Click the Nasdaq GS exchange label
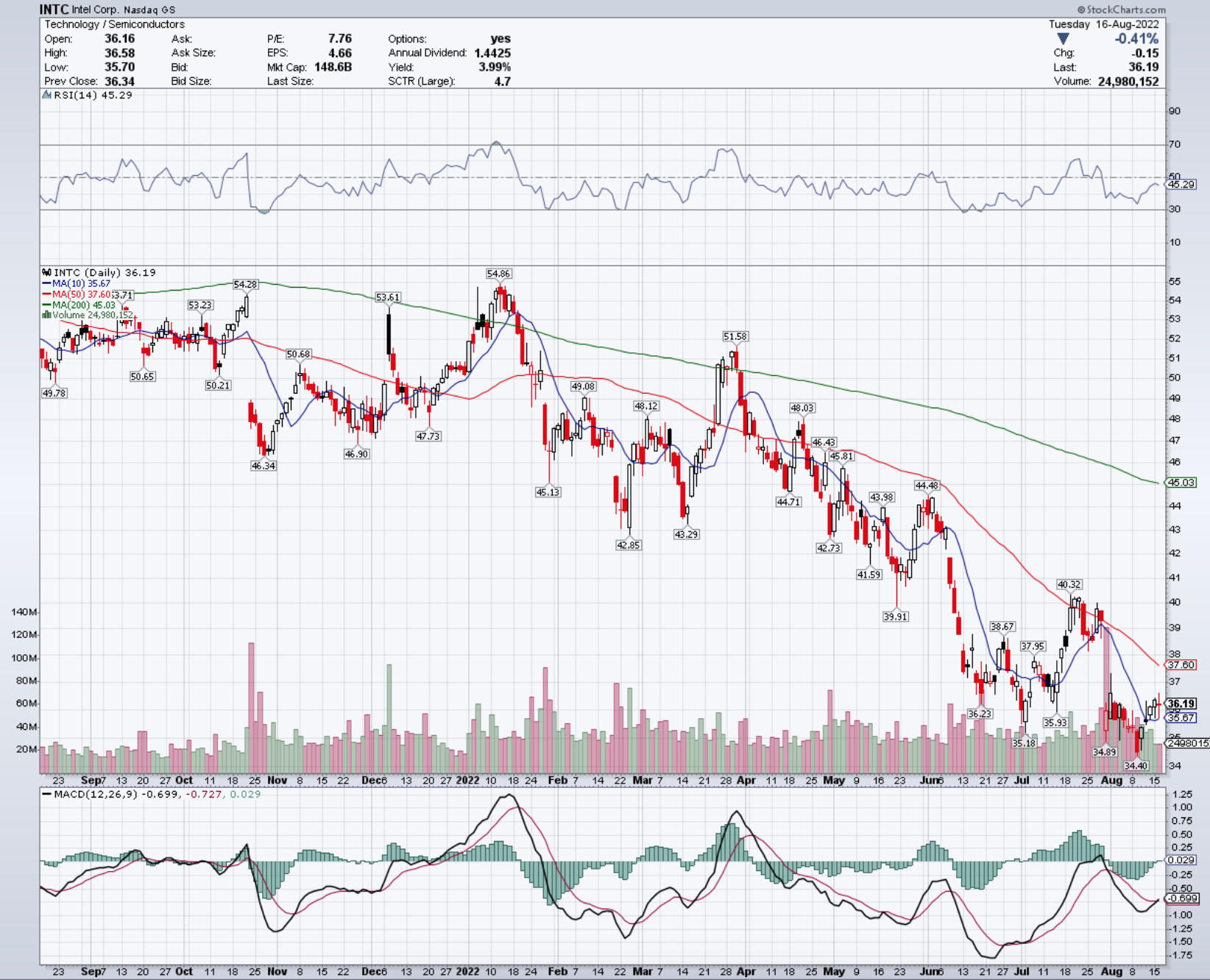This screenshot has width=1210, height=980. tap(149, 10)
